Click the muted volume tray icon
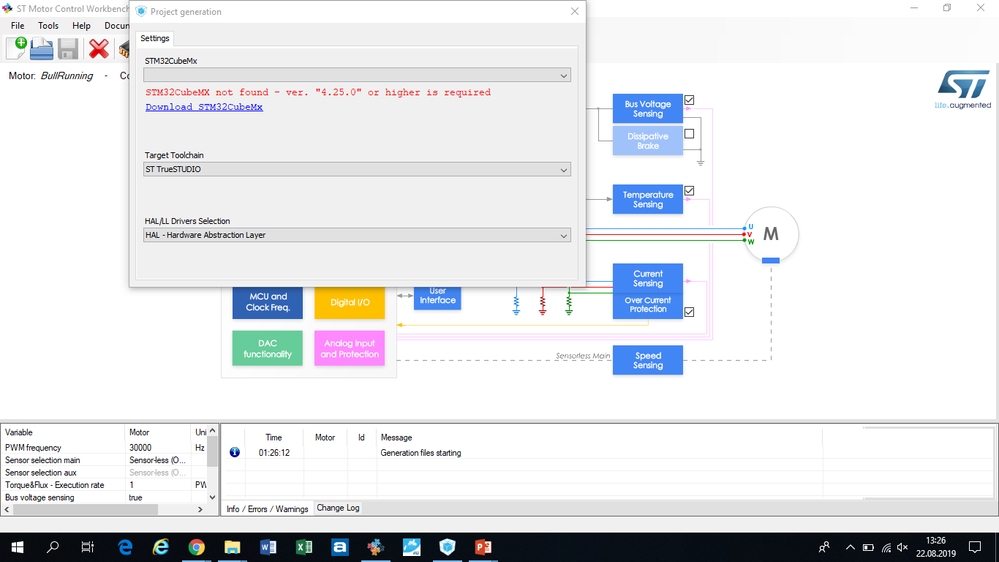The image size is (999, 562). point(902,547)
